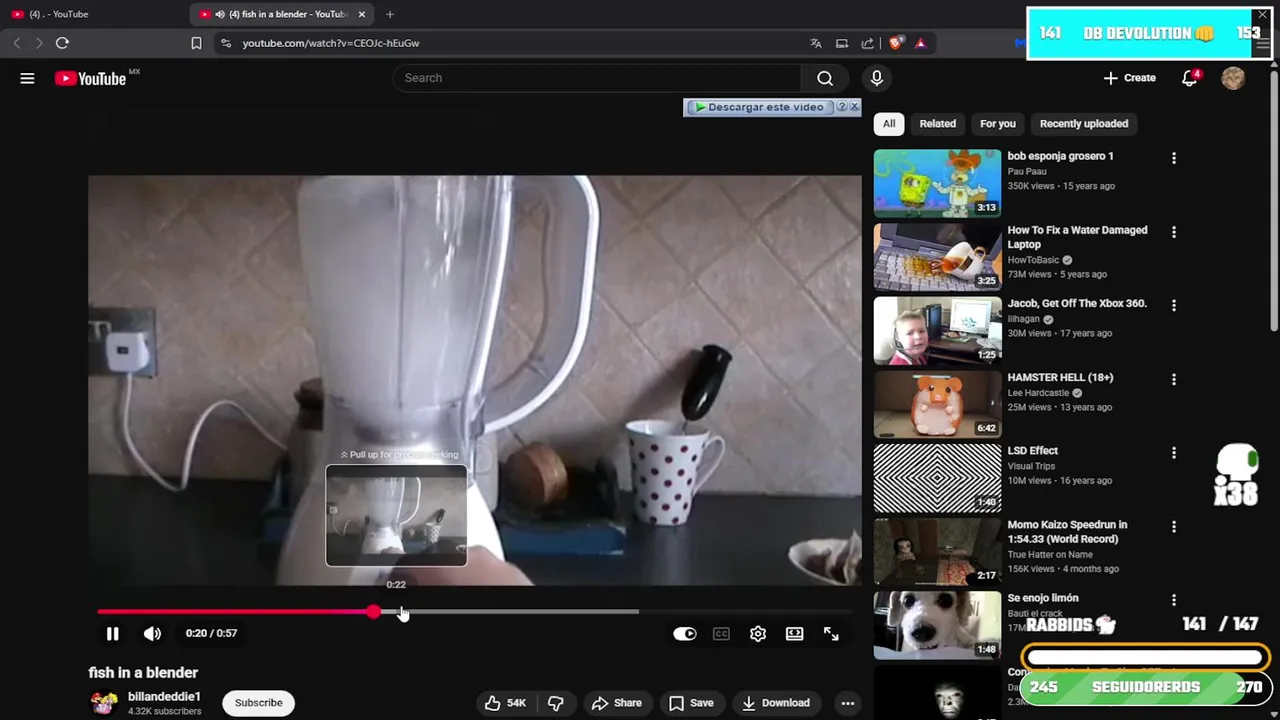Open Brave Rewards triangle icon
Image resolution: width=1280 pixels, height=720 pixels.
920,43
